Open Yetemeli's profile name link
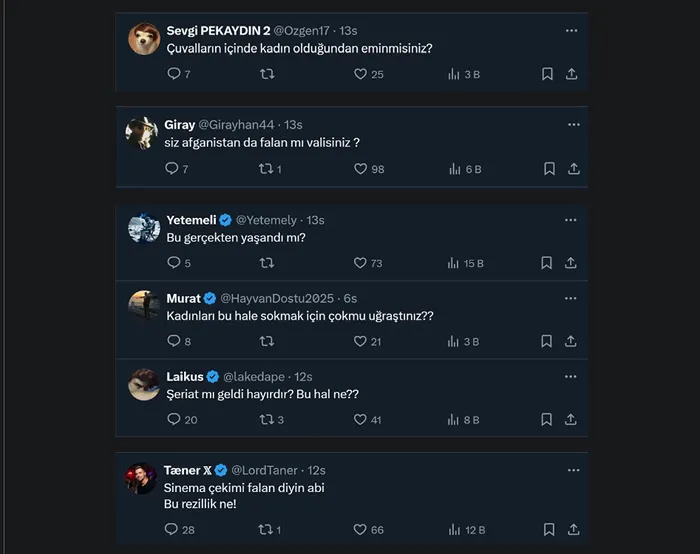This screenshot has height=554, width=700. pos(191,220)
